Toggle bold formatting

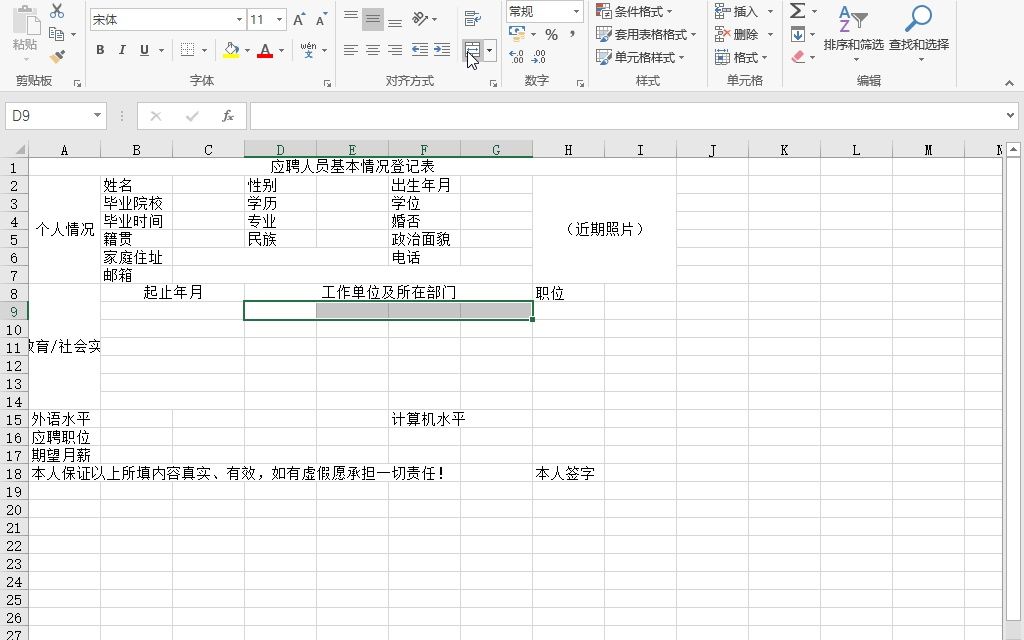click(x=100, y=50)
